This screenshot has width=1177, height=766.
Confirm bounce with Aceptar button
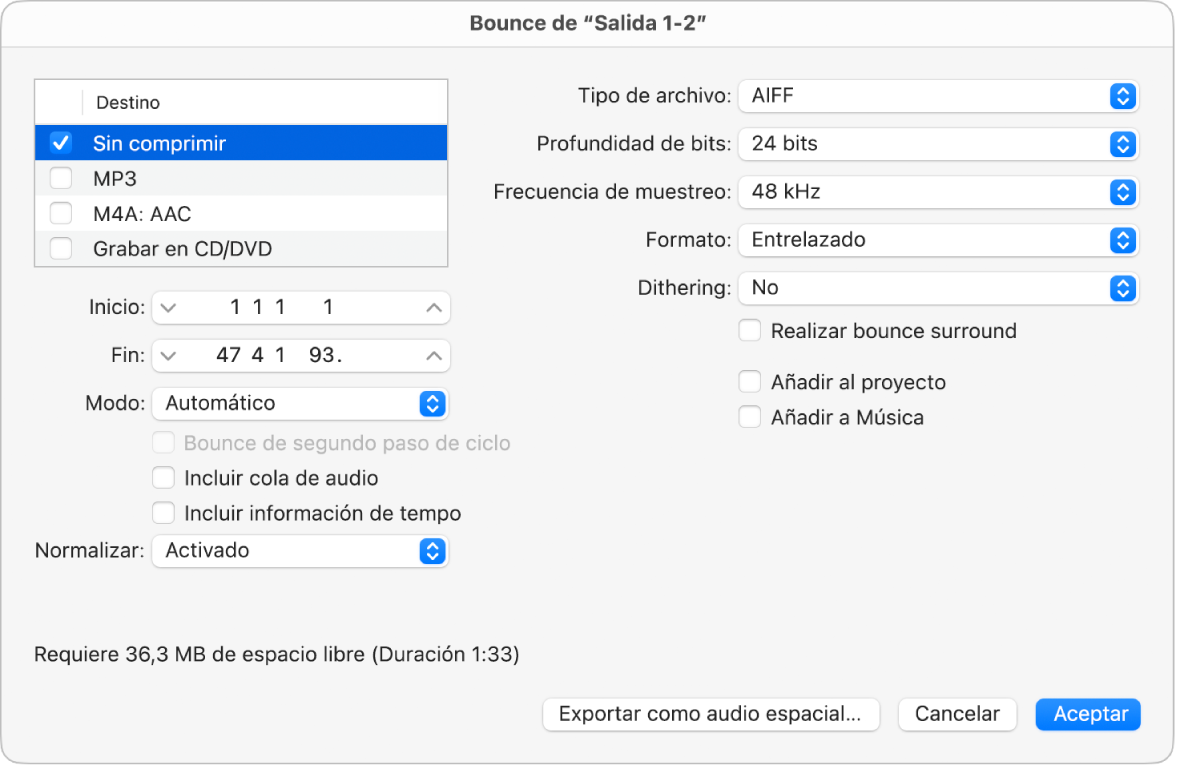pyautogui.click(x=1089, y=714)
